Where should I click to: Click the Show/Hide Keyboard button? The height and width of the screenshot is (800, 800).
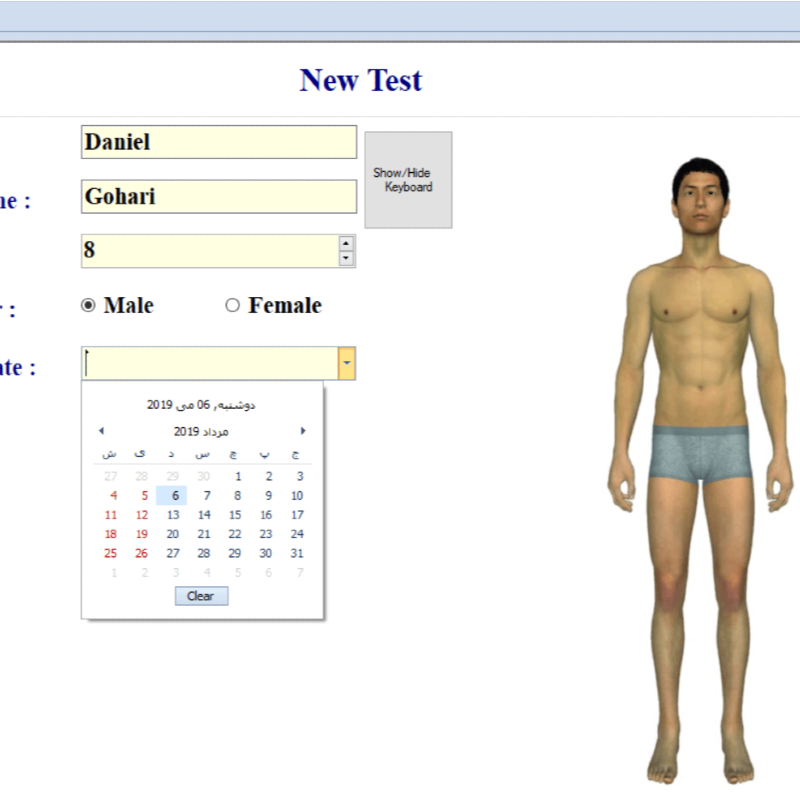click(408, 180)
